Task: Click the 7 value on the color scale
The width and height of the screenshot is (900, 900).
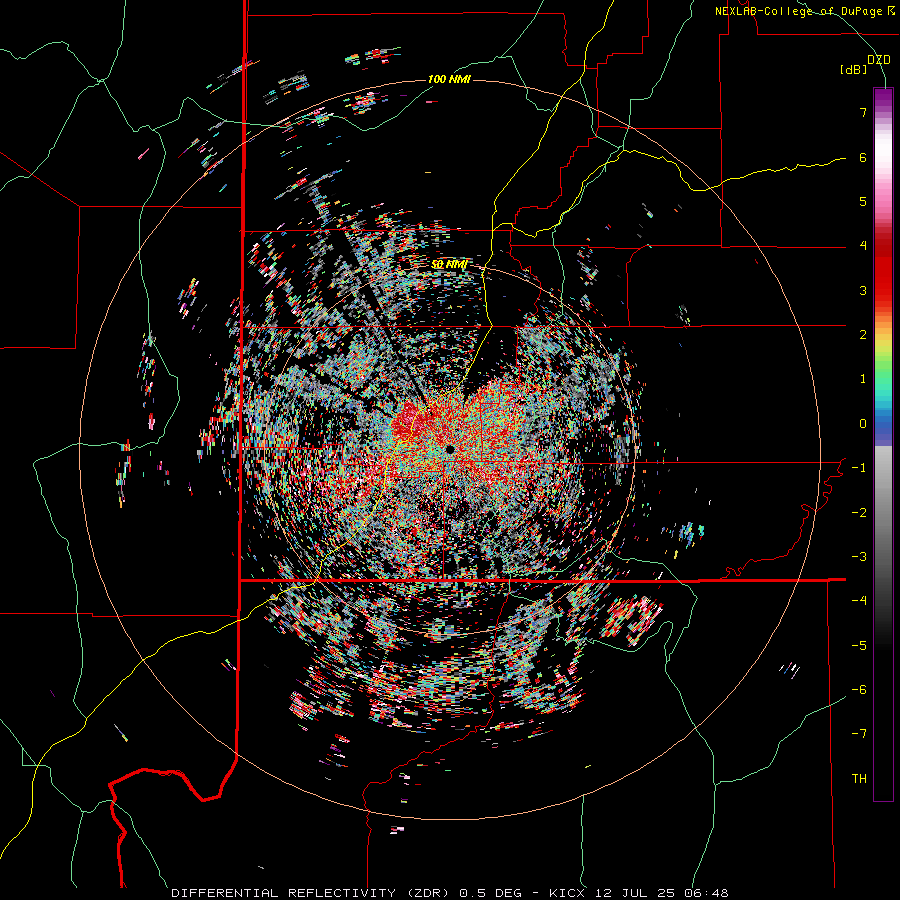Action: pos(863,112)
